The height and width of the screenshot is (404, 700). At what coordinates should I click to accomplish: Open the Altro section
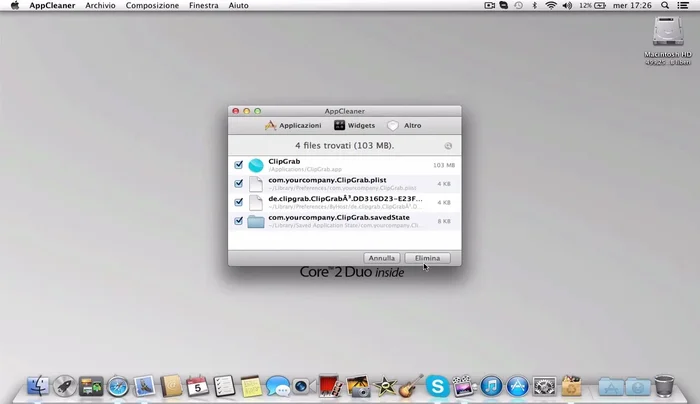coord(405,126)
